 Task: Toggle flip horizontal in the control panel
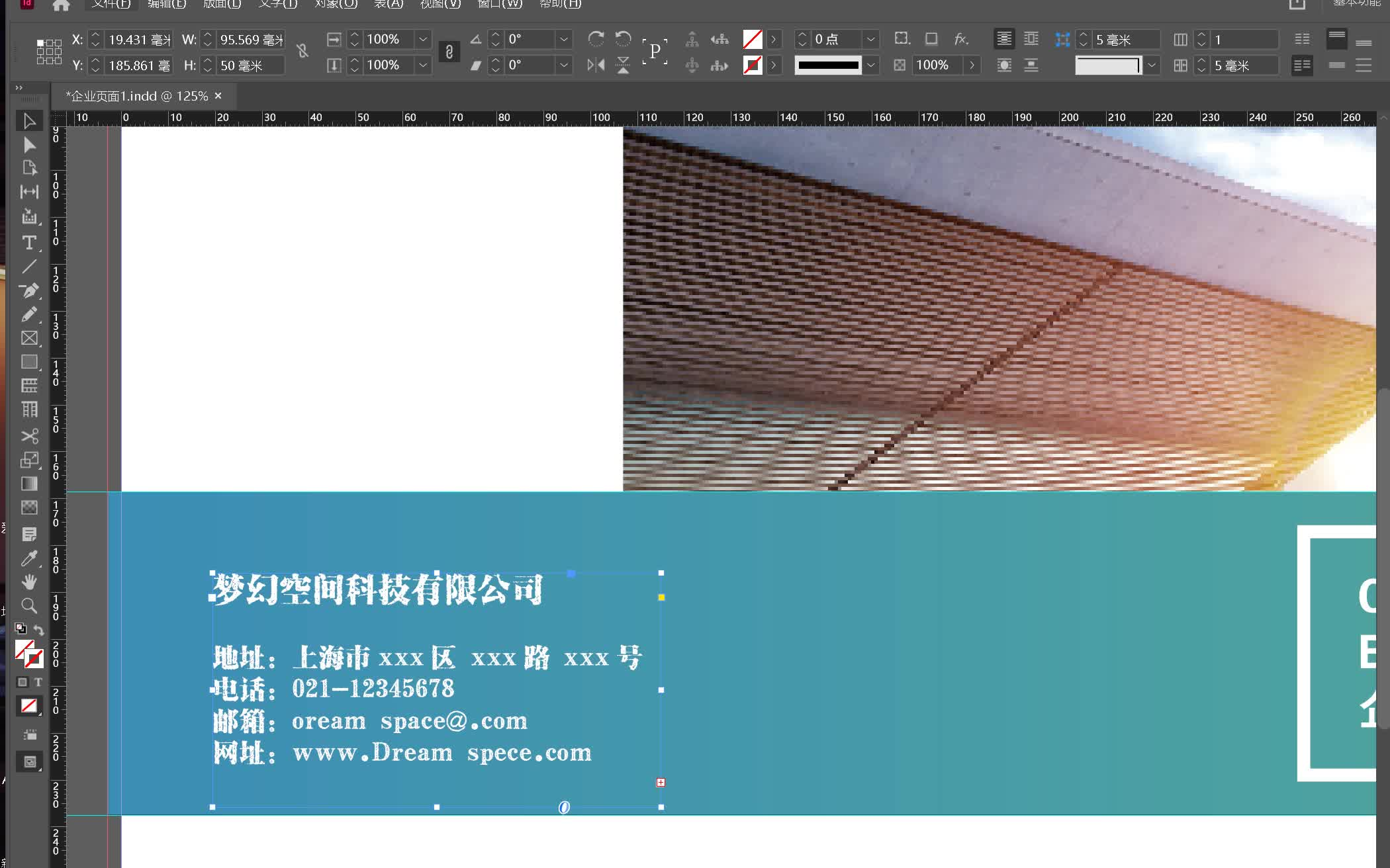coord(595,65)
